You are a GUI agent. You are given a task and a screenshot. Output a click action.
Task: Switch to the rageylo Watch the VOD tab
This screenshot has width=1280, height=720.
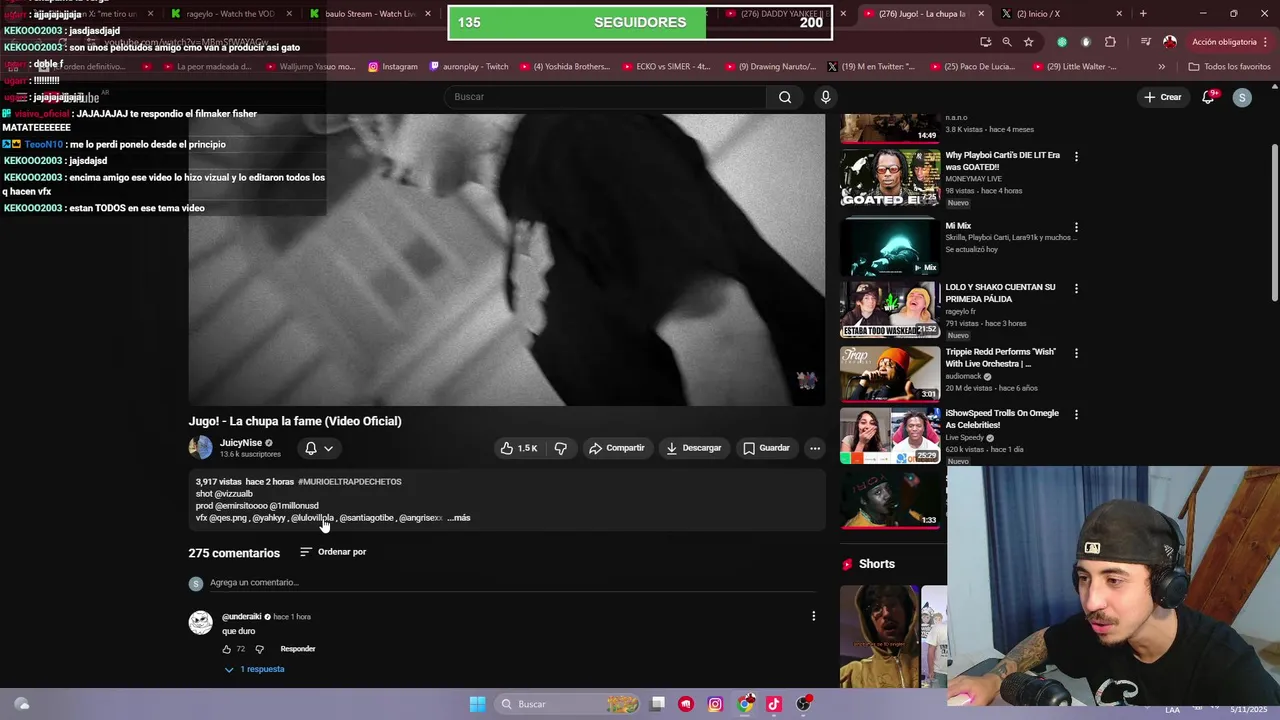click(230, 14)
